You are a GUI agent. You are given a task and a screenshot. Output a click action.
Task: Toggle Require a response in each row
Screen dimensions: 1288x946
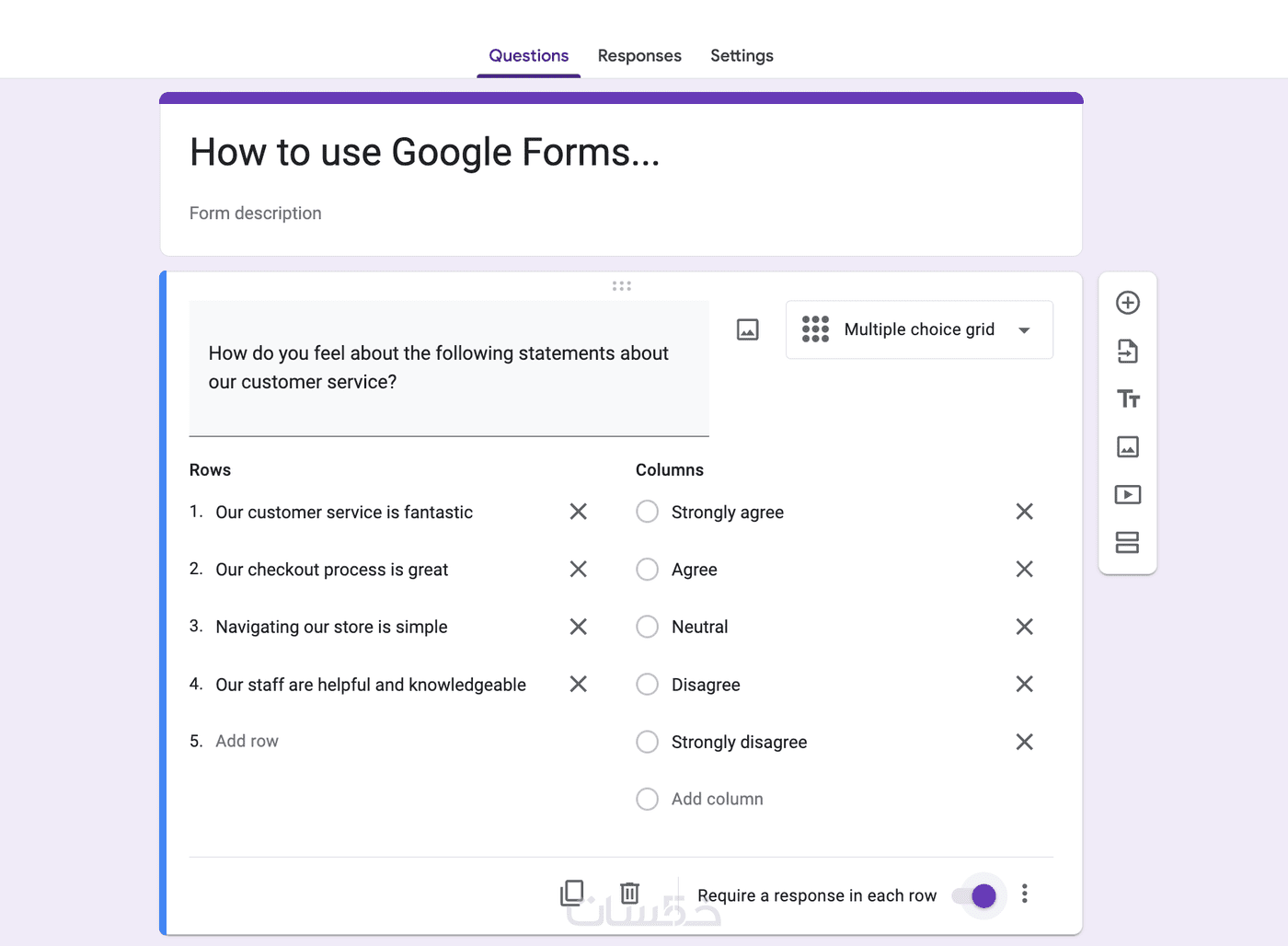[x=975, y=895]
